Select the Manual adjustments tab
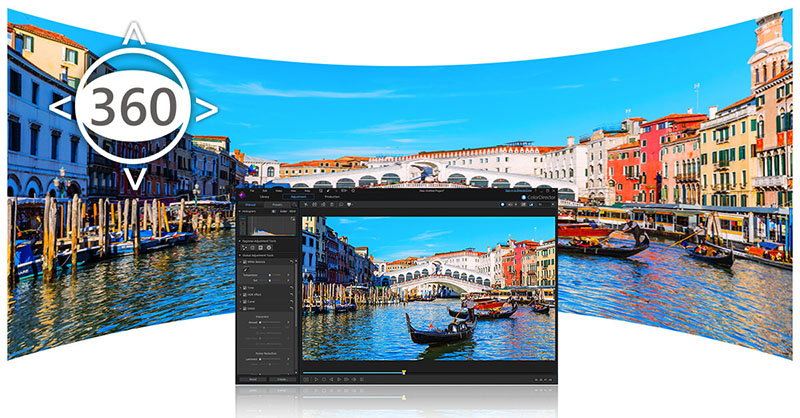The height and width of the screenshot is (418, 800). pyautogui.click(x=251, y=205)
